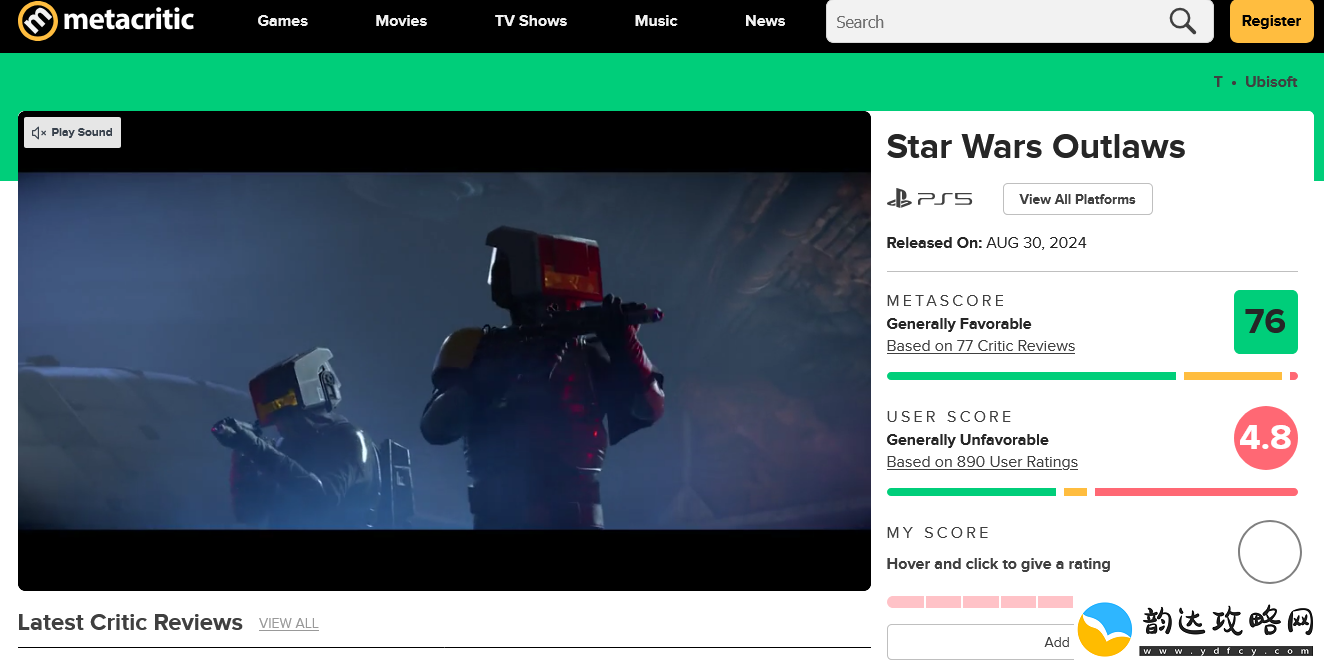Click the Latest Critic Reviews heading

[130, 622]
